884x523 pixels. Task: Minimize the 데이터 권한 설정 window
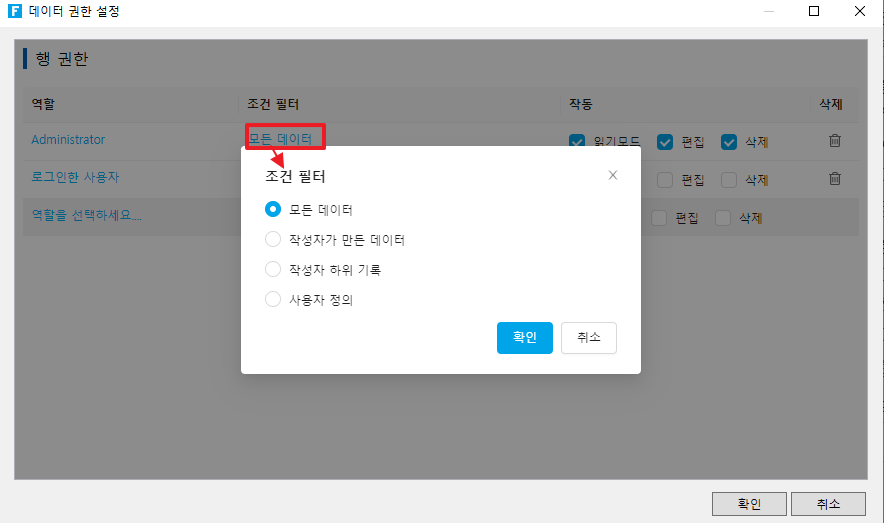pos(767,11)
